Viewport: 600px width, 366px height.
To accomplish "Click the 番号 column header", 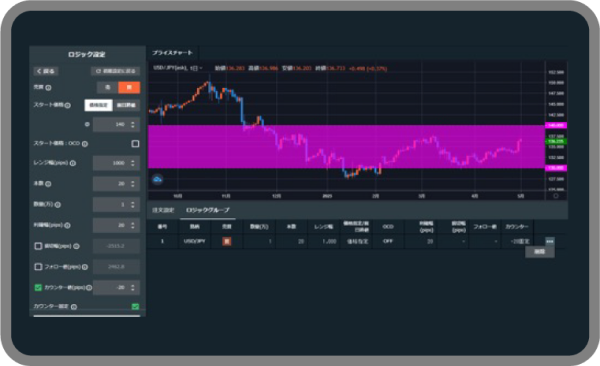I will point(163,227).
